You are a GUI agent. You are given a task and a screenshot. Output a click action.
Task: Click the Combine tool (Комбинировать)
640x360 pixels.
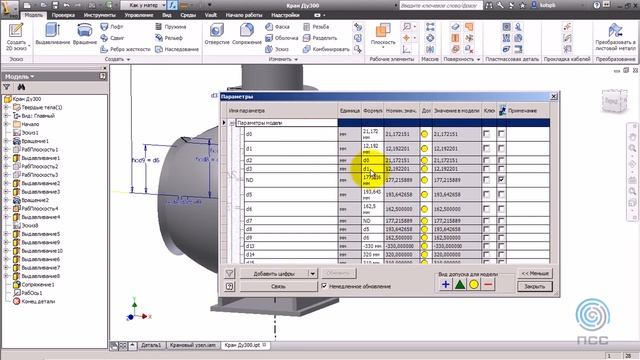coord(327,49)
